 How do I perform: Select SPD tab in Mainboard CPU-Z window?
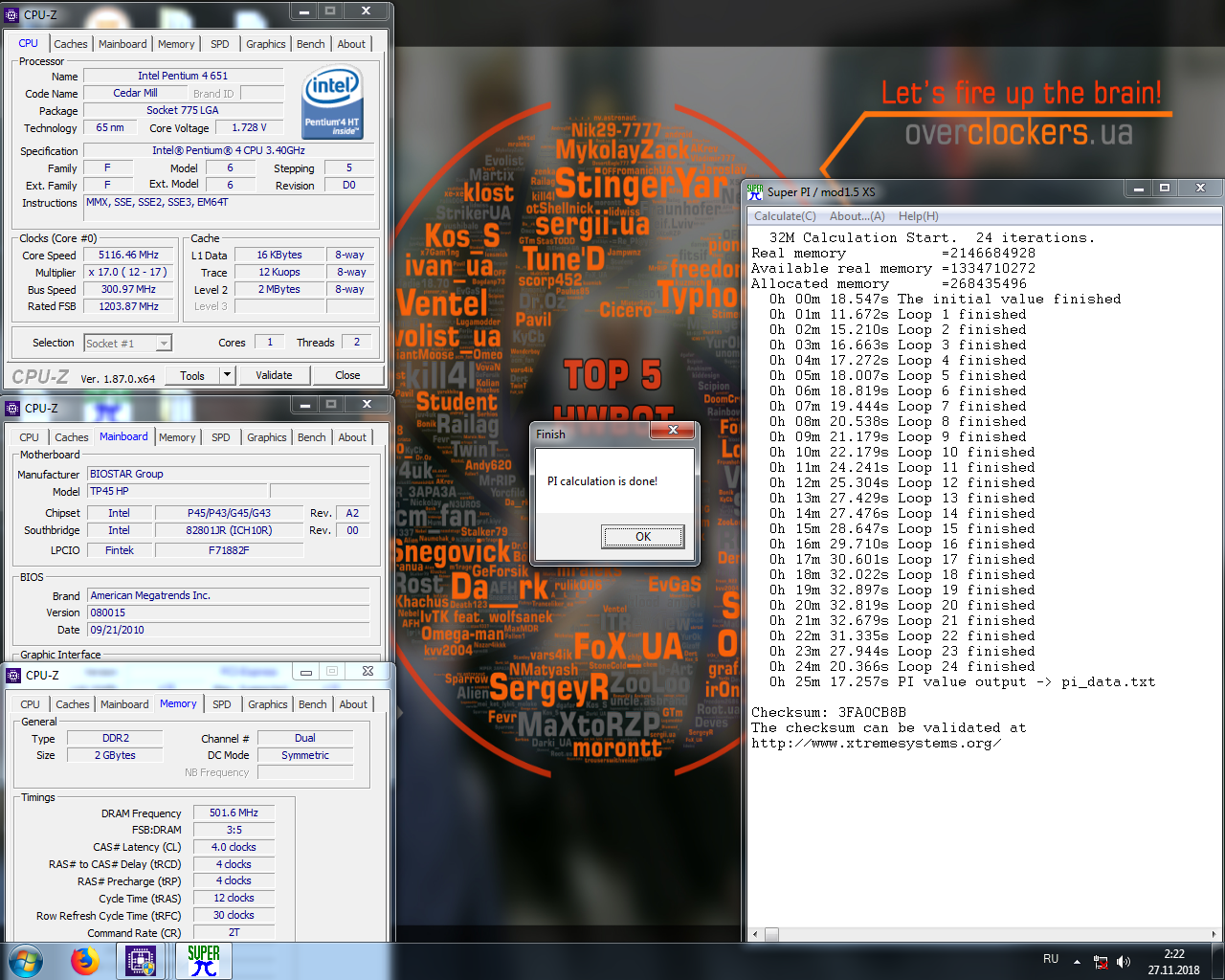coord(221,437)
